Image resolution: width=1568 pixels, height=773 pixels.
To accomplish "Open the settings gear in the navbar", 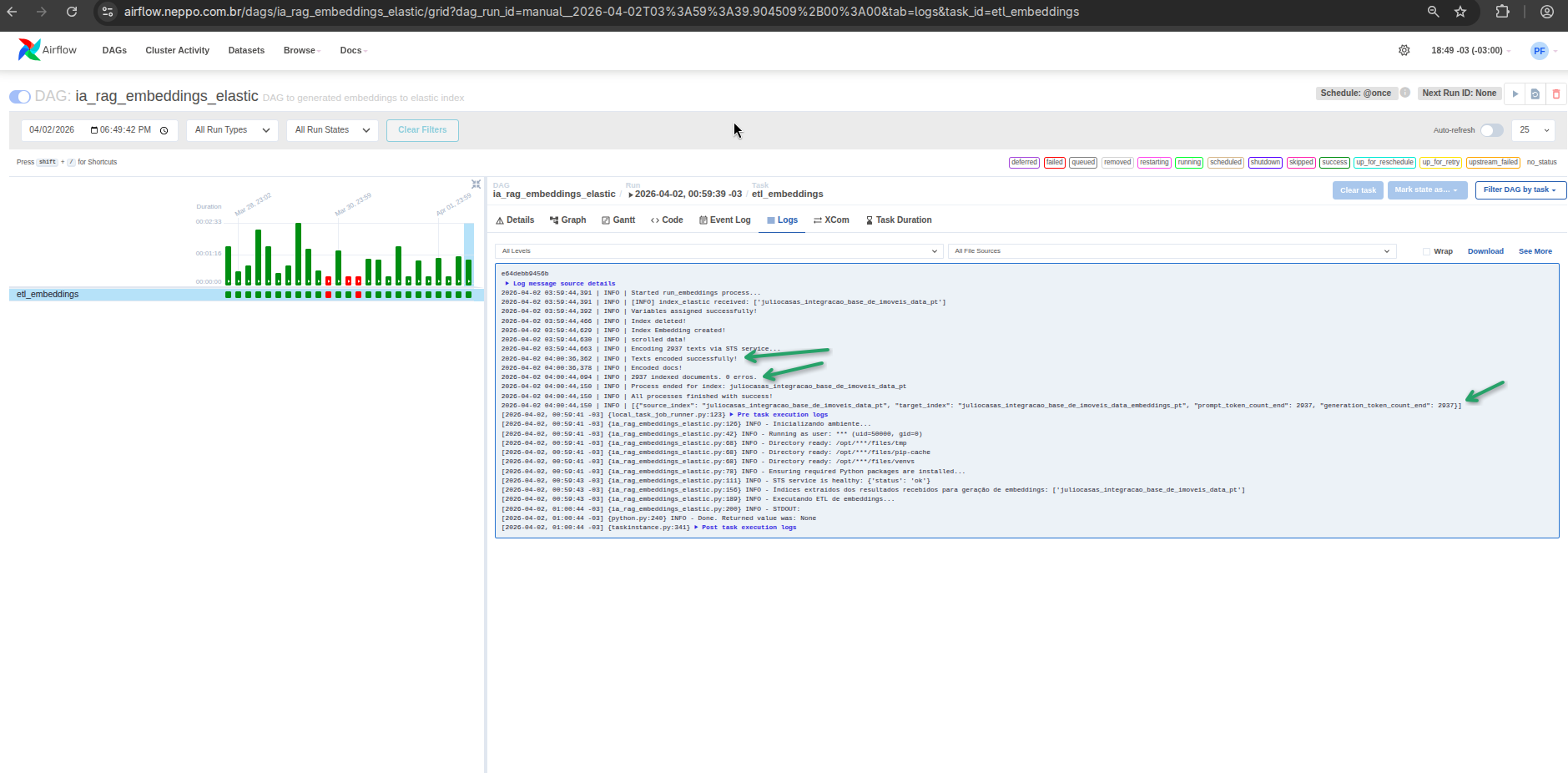I will (x=1404, y=50).
